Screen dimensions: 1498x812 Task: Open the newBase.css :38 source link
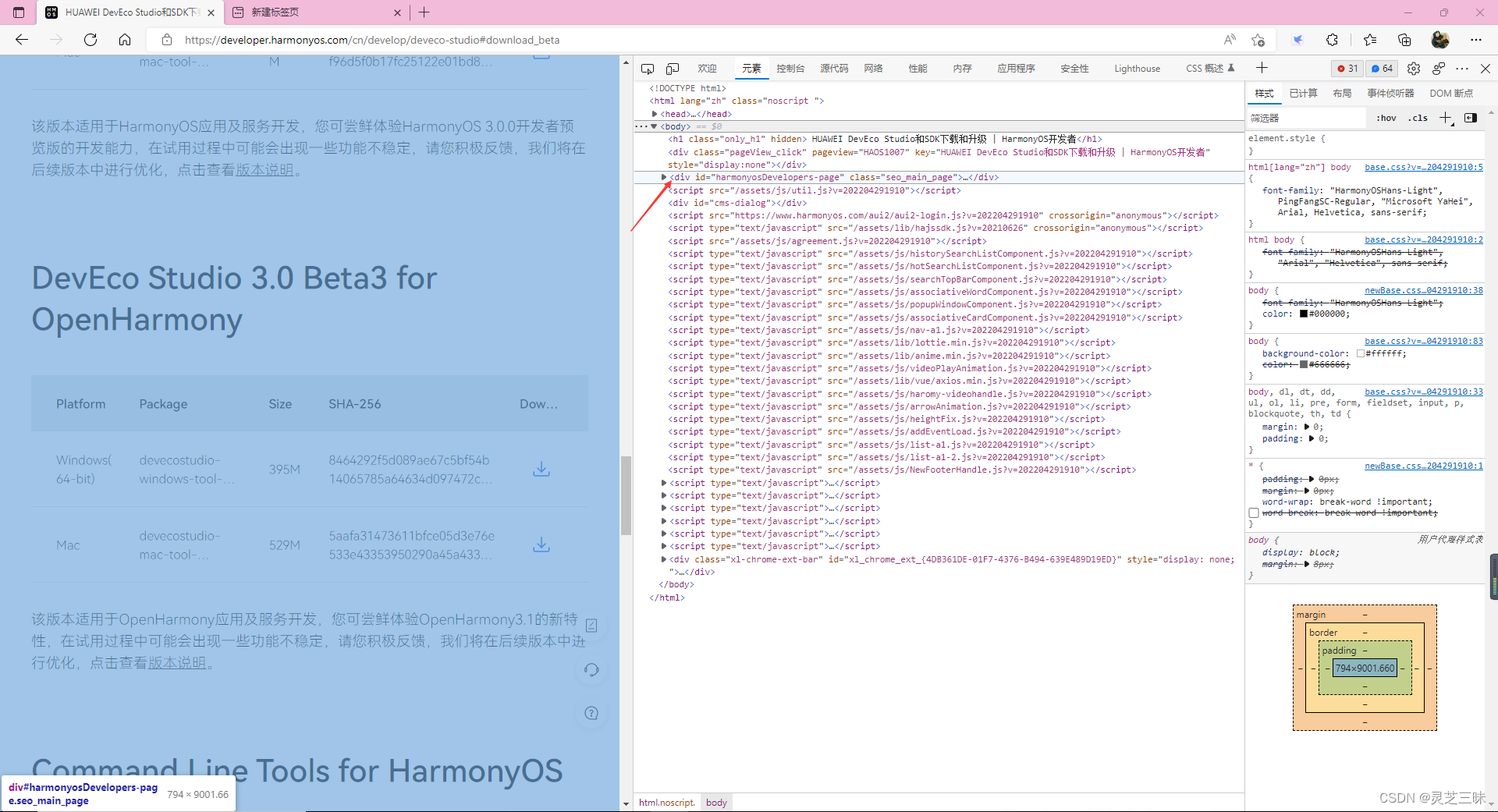click(x=1424, y=290)
